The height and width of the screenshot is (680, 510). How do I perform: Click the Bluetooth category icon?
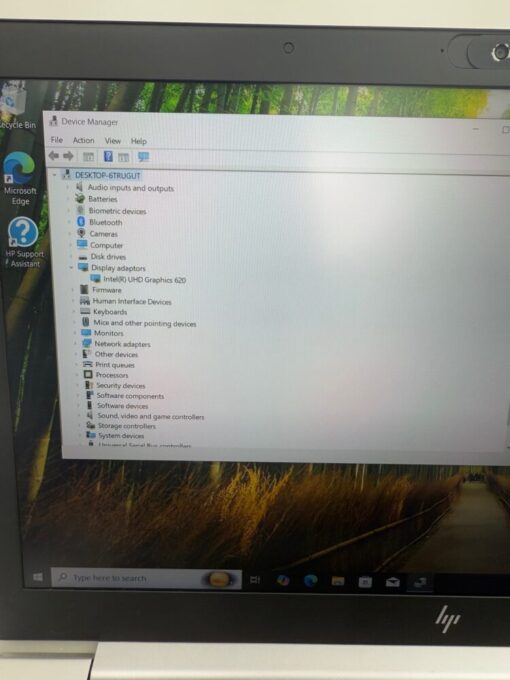(81, 222)
